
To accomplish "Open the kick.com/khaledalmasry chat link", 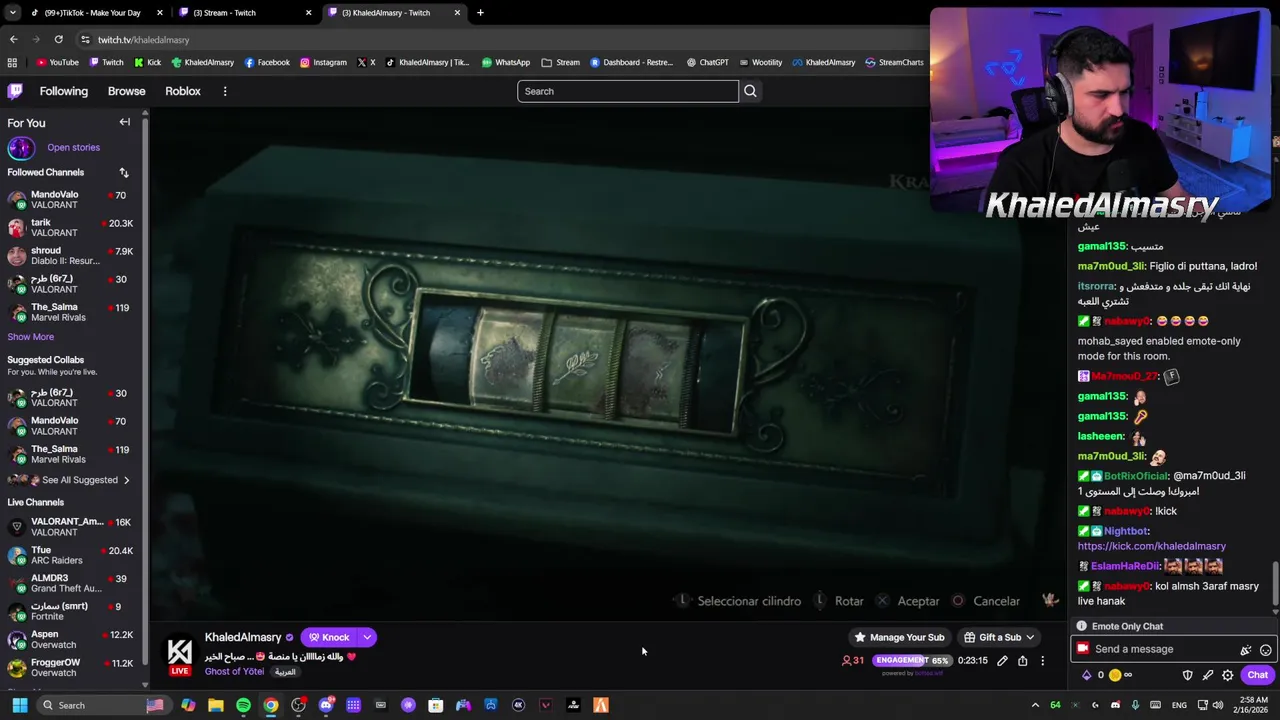I will 1151,546.
